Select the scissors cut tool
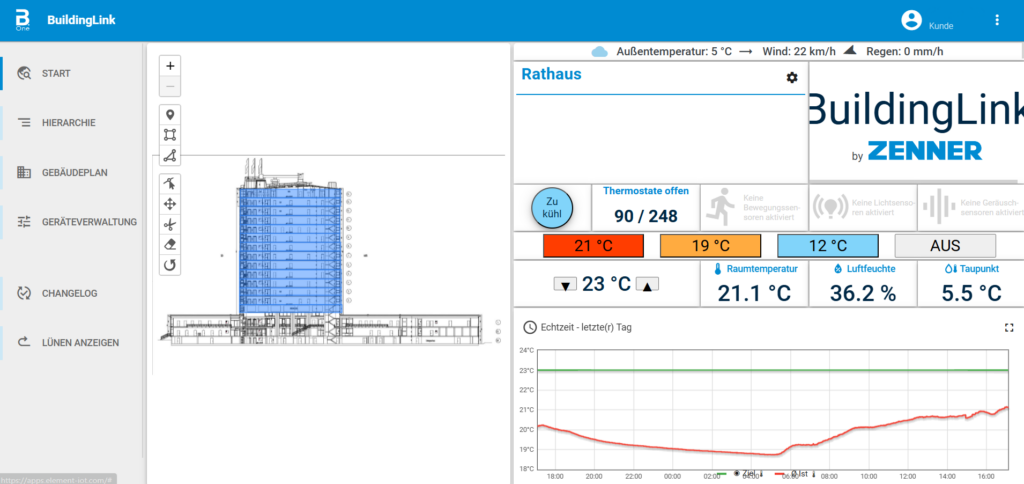 click(x=170, y=225)
